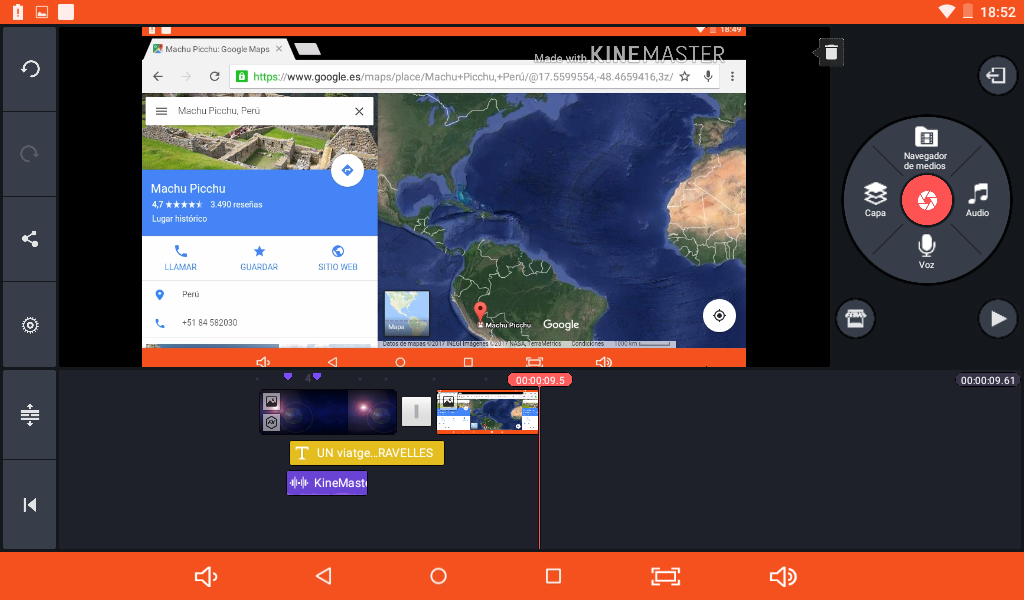
Task: Tap Android home button
Action: pos(438,576)
